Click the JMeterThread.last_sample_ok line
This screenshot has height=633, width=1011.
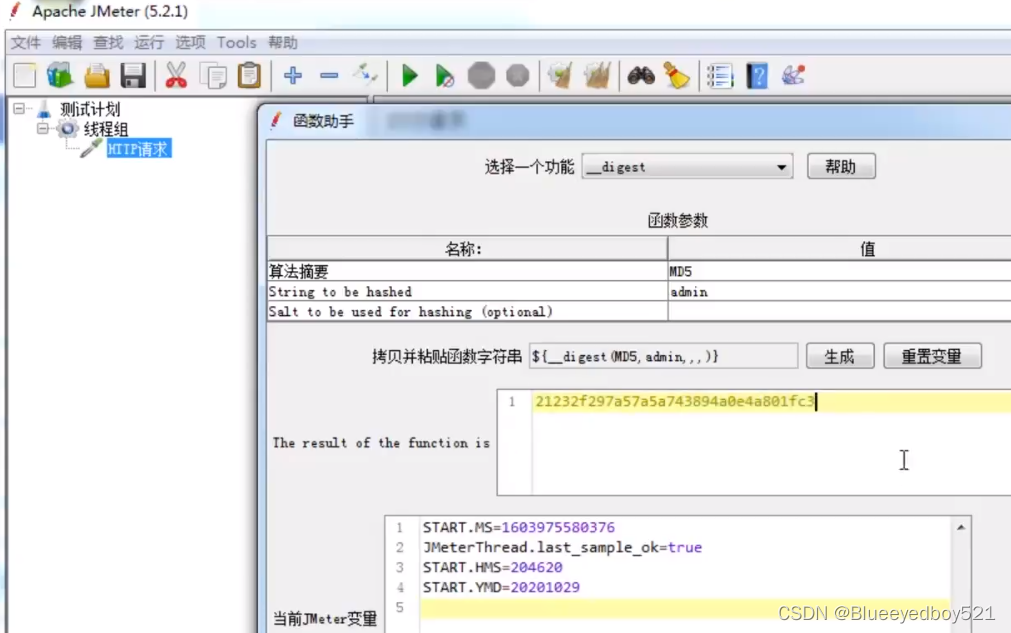562,547
